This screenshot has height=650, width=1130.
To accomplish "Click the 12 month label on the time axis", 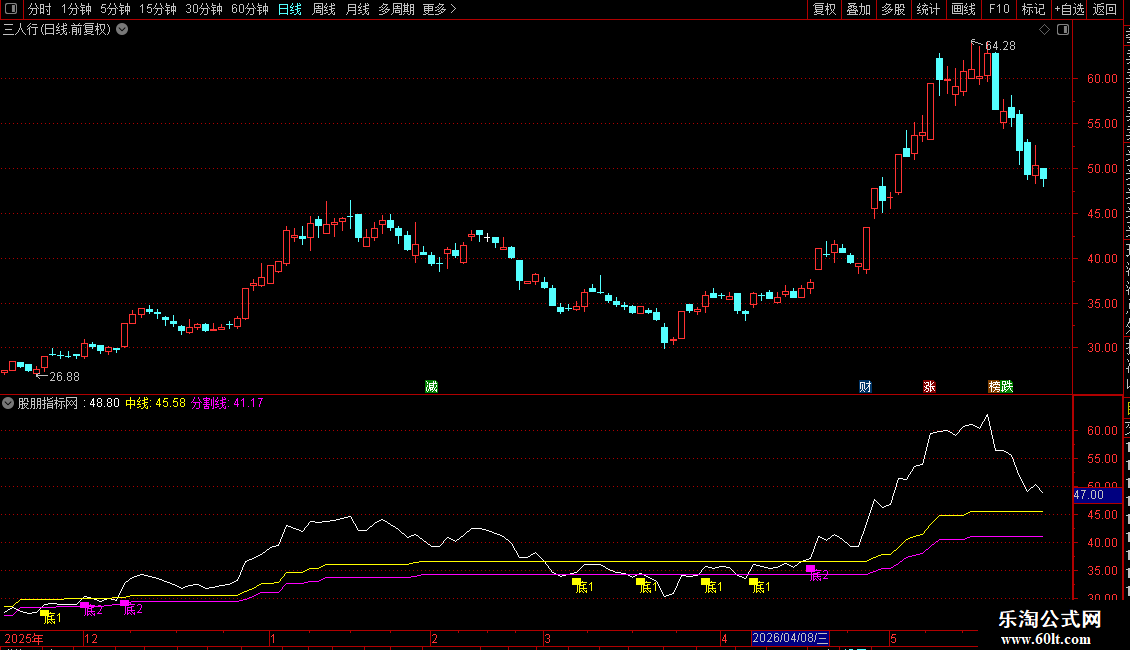I will click(91, 638).
